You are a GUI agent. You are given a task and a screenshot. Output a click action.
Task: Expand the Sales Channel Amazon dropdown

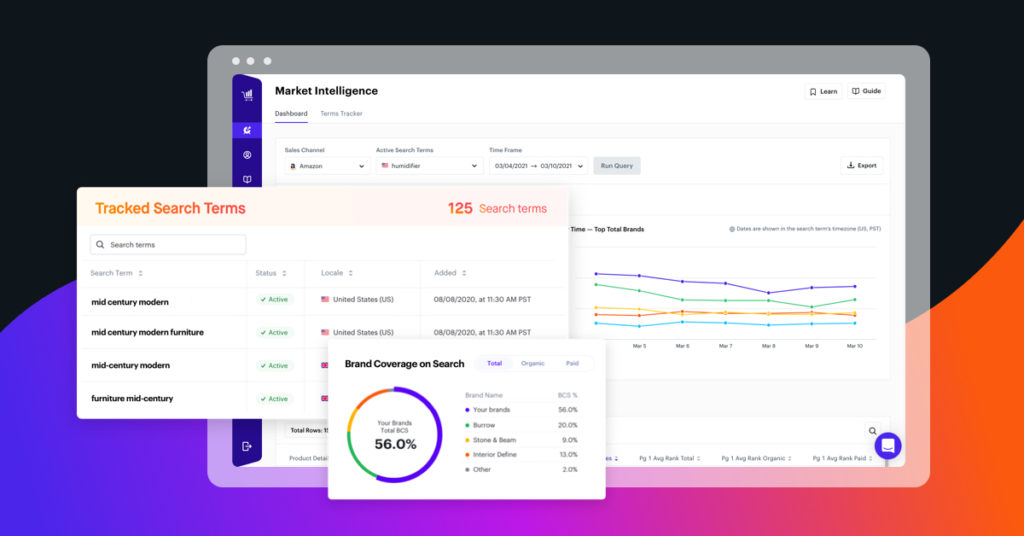point(327,166)
